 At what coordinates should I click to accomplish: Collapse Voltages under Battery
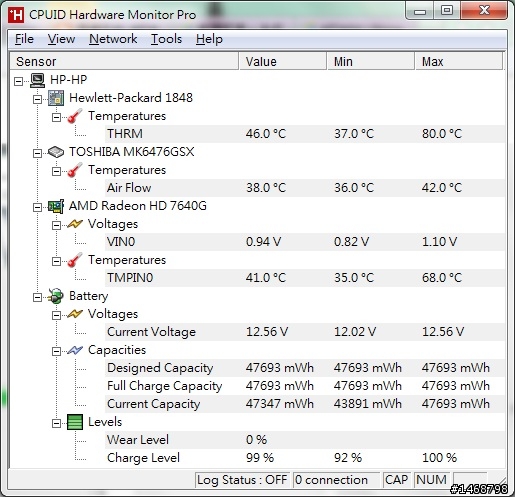tap(57, 315)
